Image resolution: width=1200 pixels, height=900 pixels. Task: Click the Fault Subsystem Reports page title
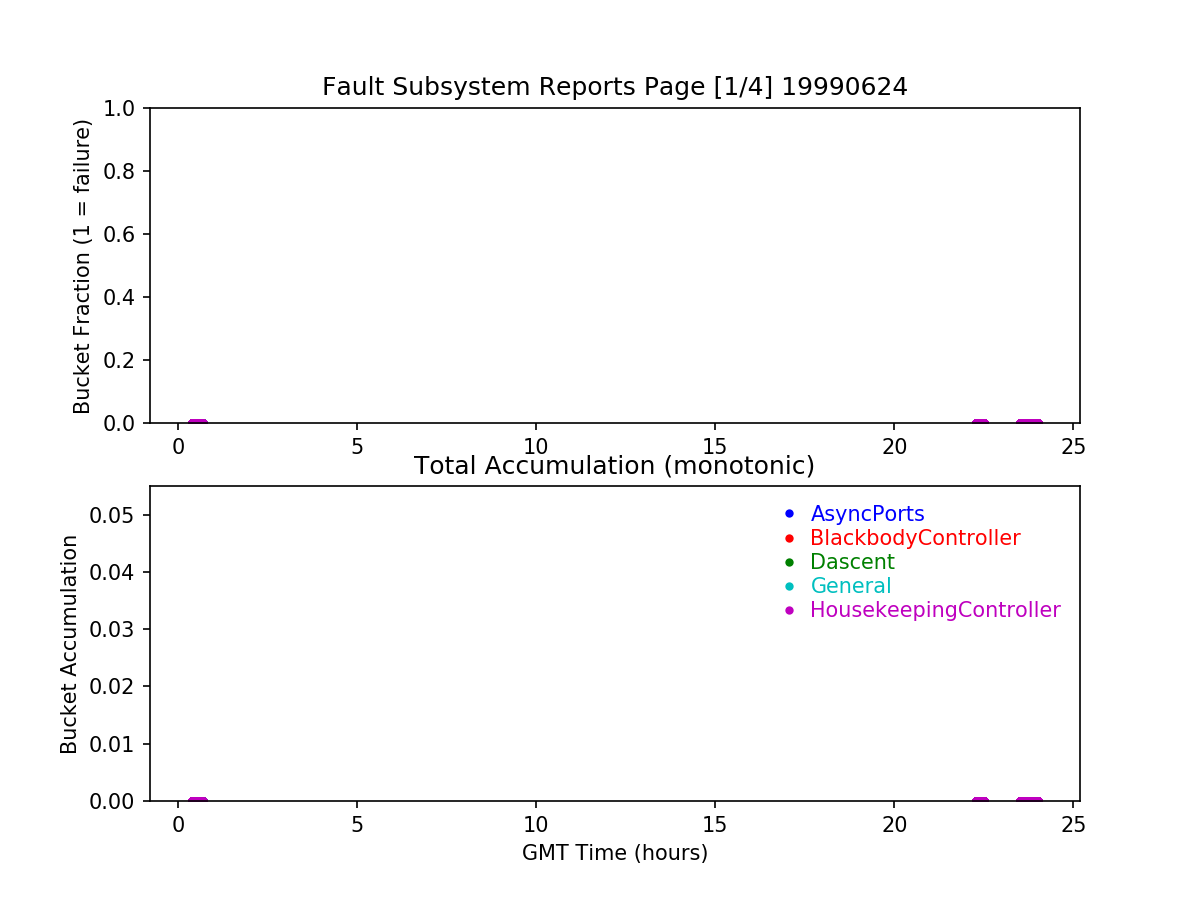tap(614, 87)
